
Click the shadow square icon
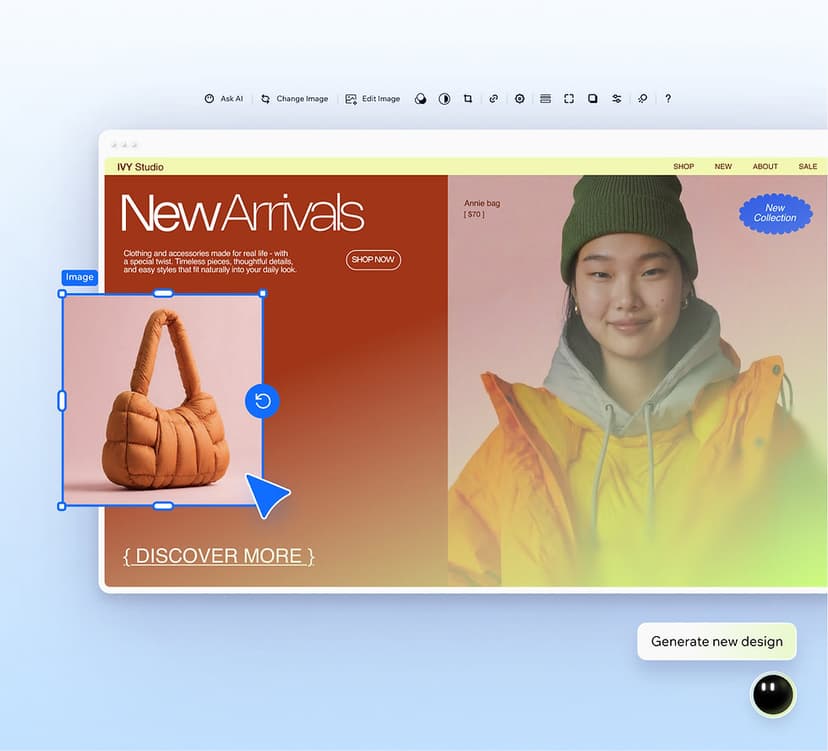pos(592,99)
